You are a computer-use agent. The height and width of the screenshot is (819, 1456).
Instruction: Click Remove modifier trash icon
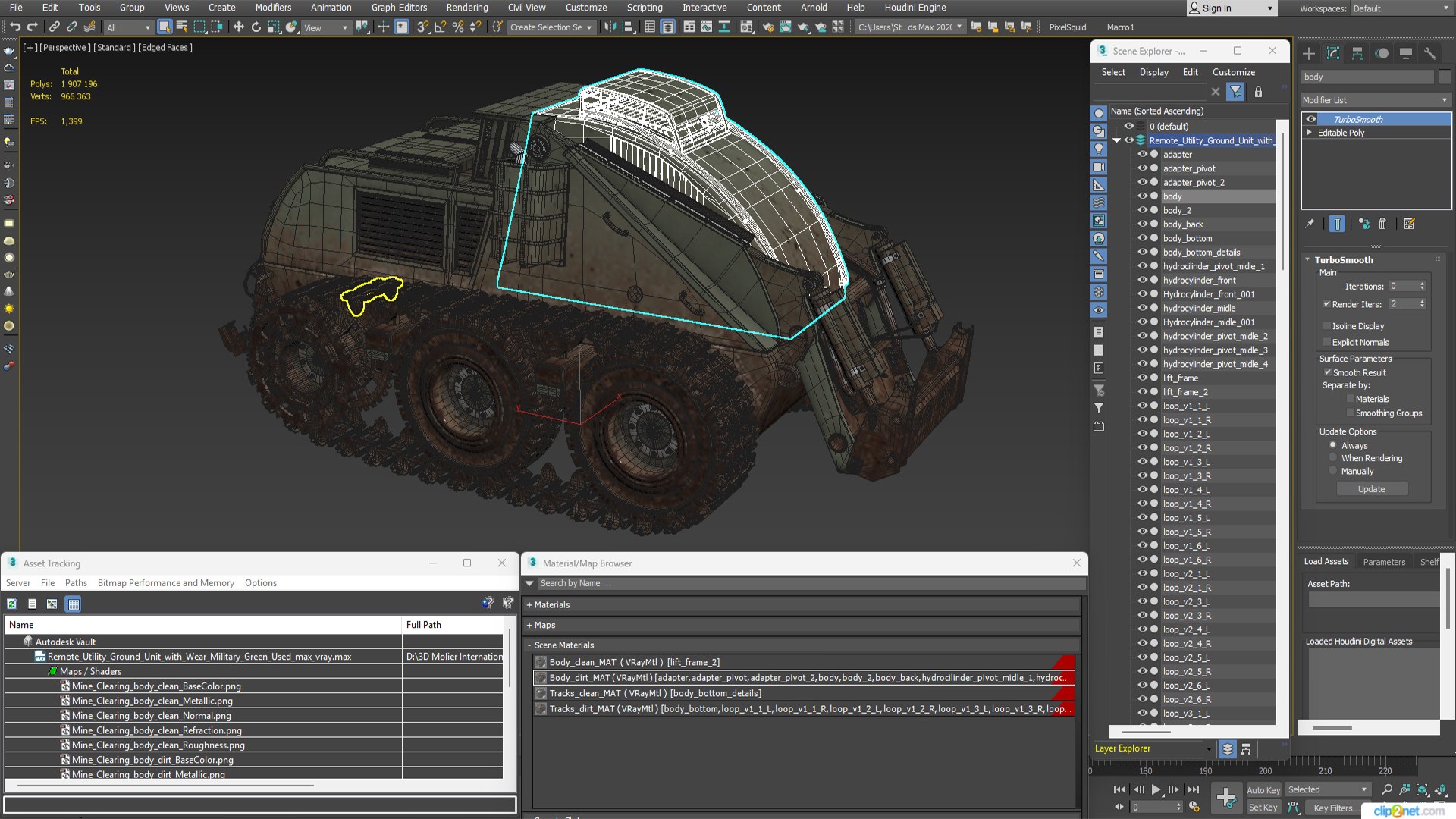[x=1382, y=224]
